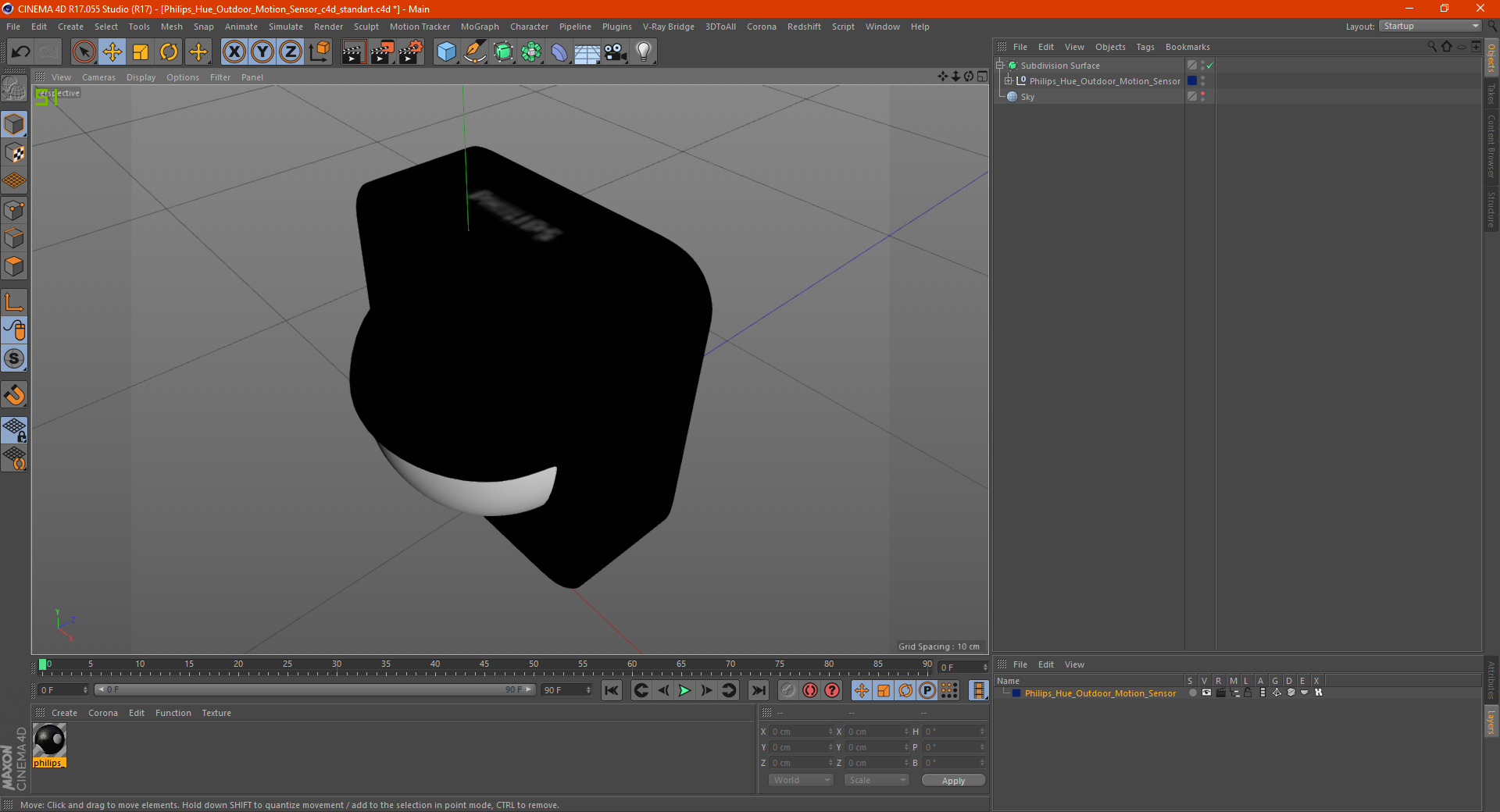Activate the Rotate tool

click(169, 52)
